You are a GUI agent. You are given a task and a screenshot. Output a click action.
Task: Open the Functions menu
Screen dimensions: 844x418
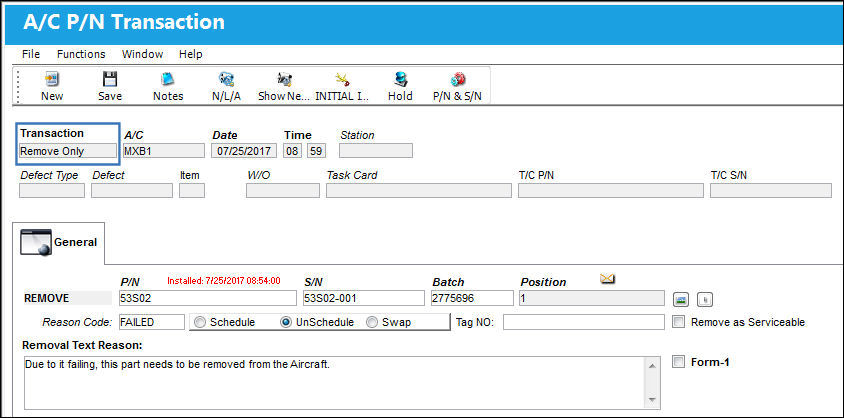pos(81,54)
